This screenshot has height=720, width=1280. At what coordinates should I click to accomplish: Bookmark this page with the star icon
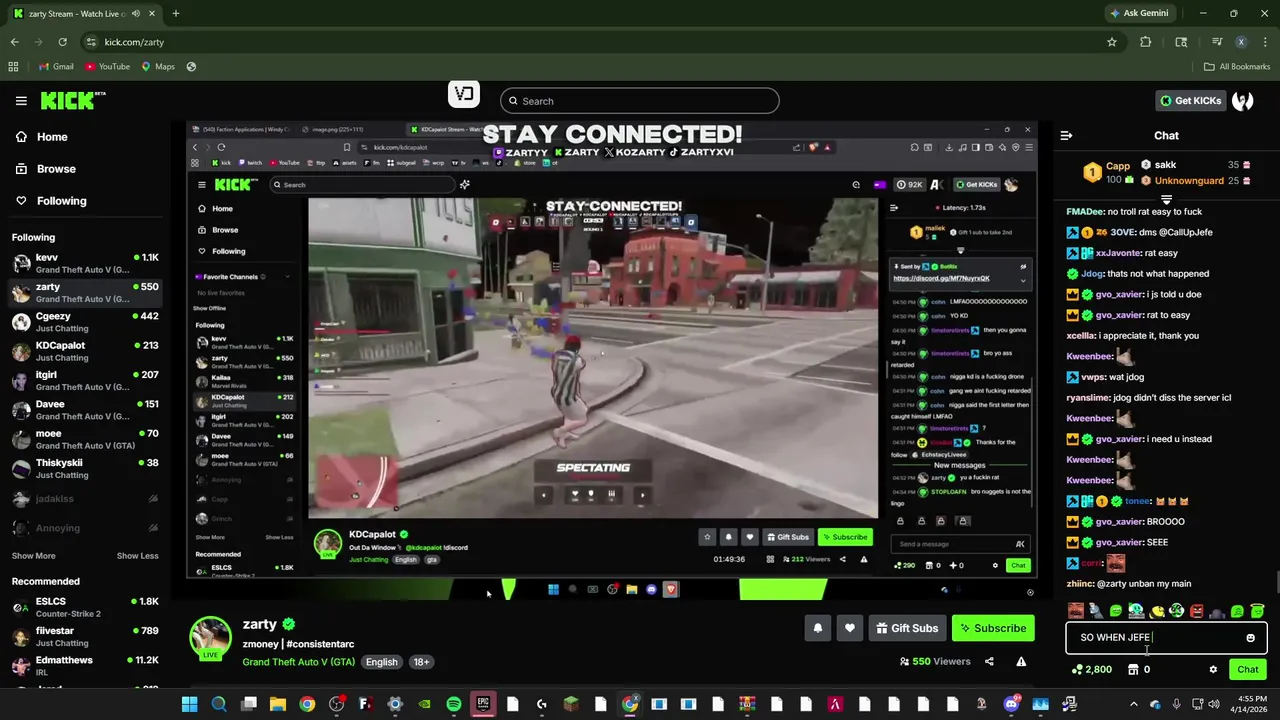pyautogui.click(x=1111, y=42)
